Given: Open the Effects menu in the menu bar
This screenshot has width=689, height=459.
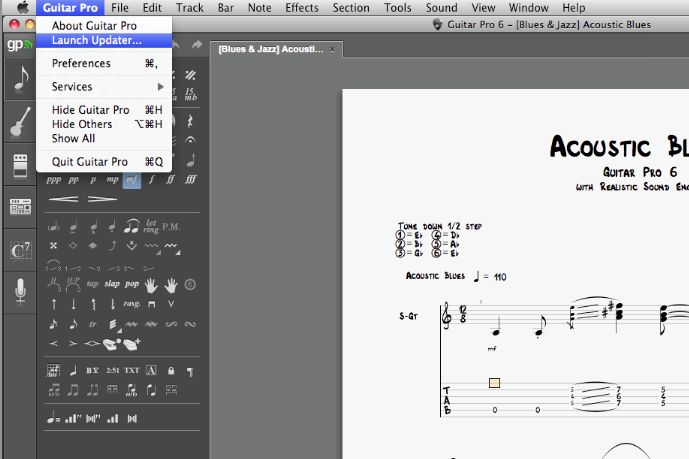Looking at the screenshot, I should pos(302,7).
